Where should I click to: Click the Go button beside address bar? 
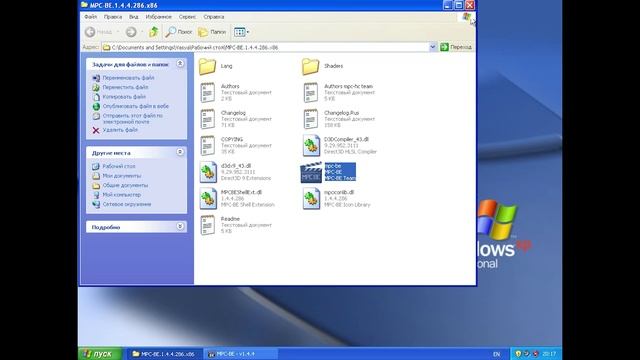(456, 47)
